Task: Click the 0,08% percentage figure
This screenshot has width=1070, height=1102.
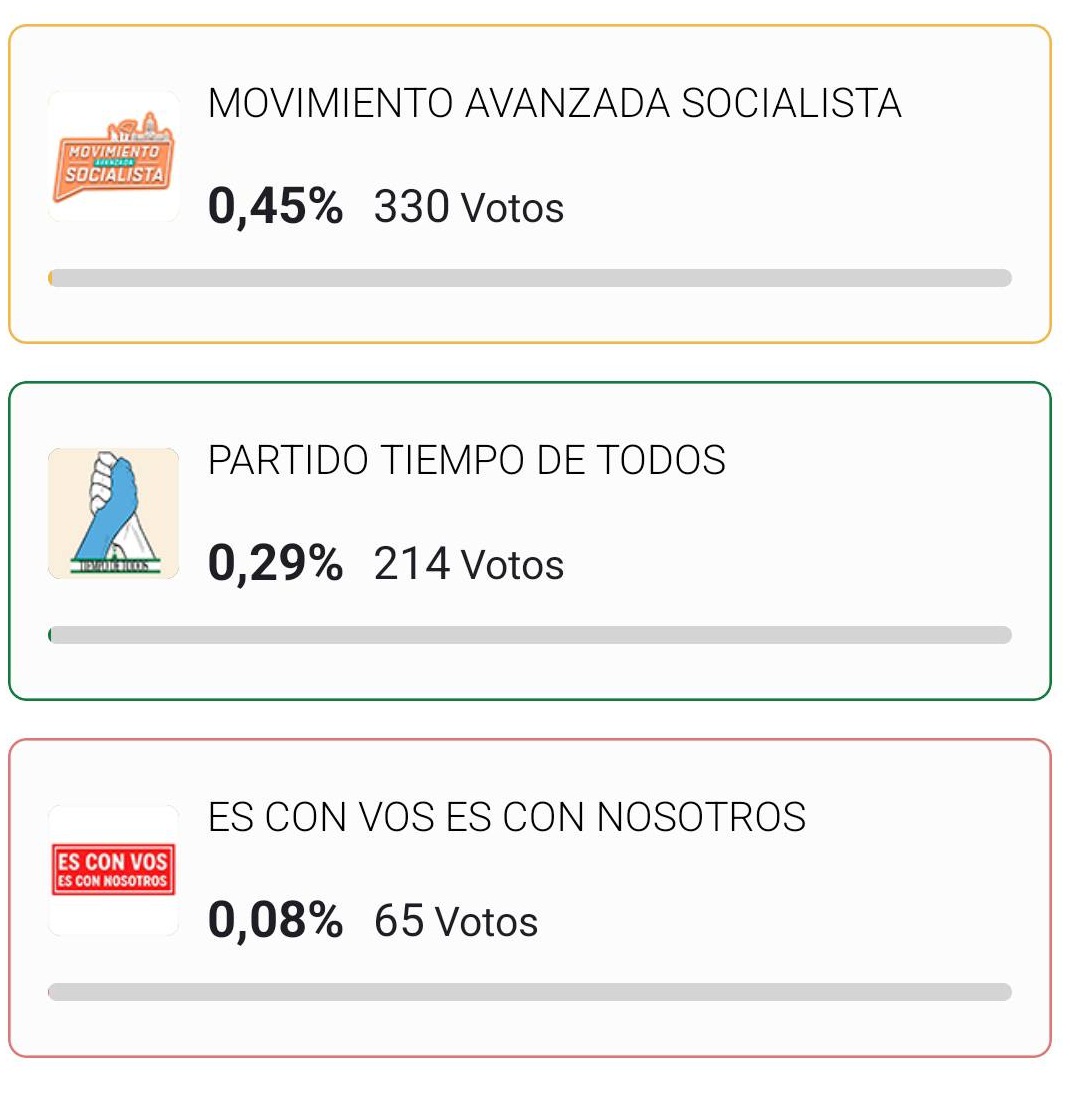Action: point(276,921)
